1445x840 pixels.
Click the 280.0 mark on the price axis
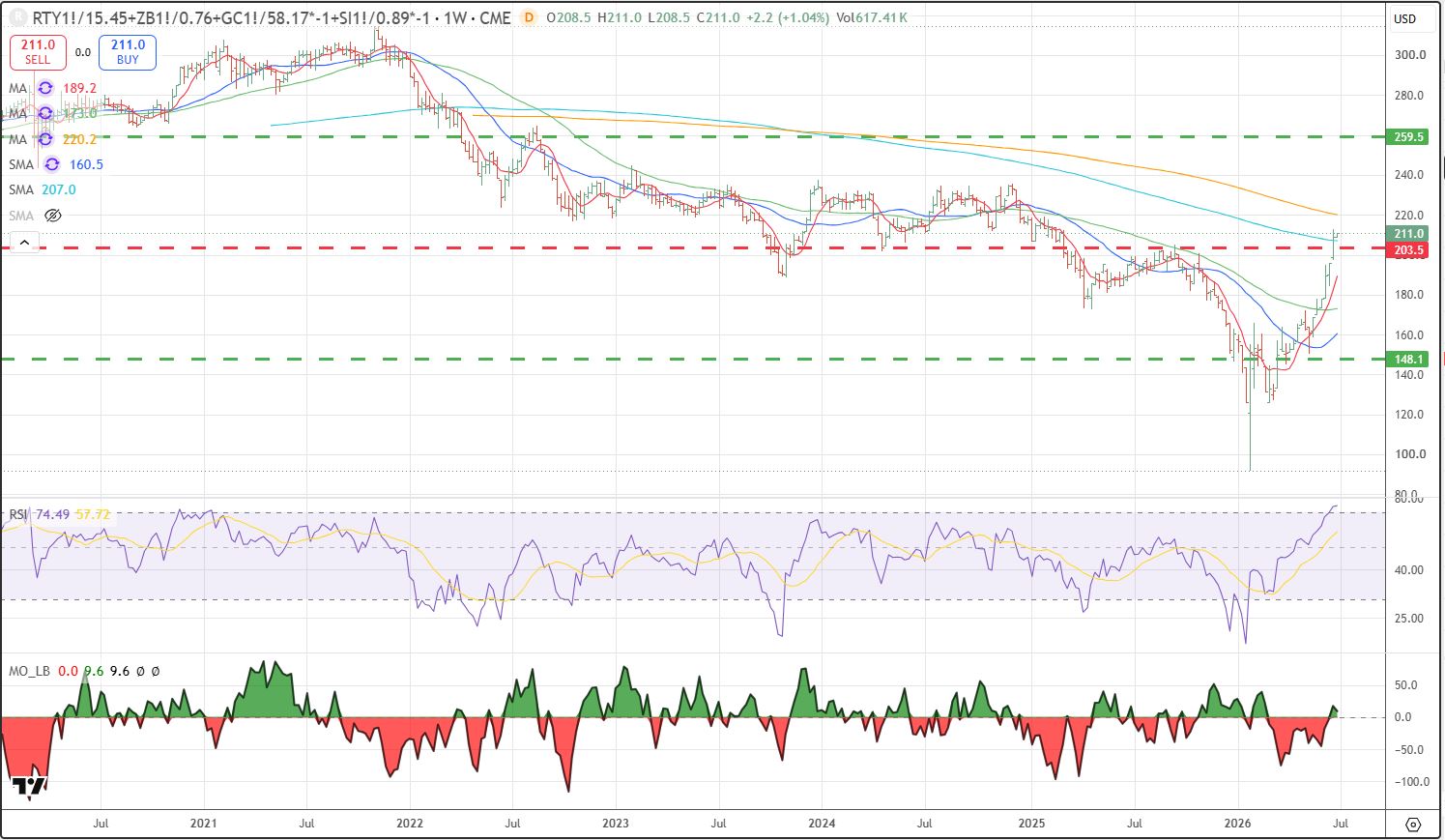1410,96
